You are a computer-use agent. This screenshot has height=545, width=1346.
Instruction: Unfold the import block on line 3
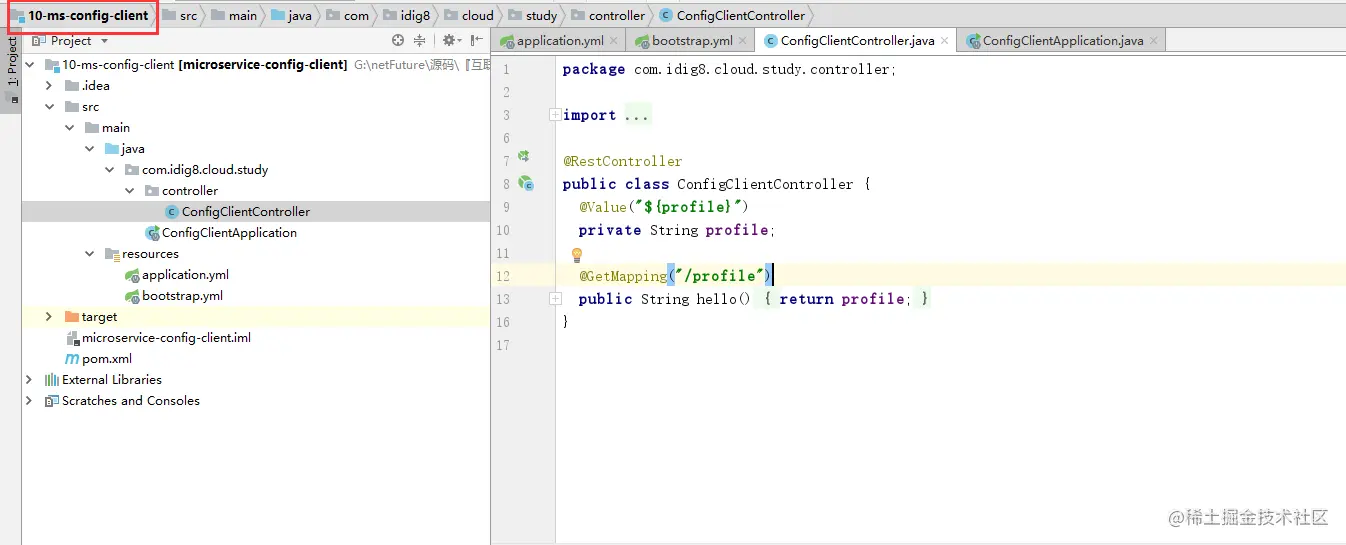554,115
